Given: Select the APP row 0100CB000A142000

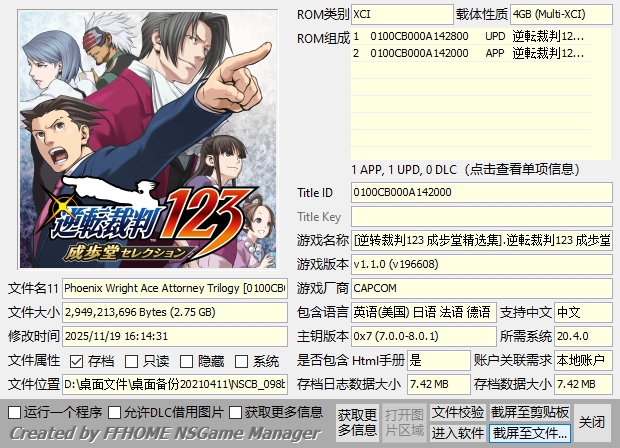Looking at the screenshot, I should [471, 53].
